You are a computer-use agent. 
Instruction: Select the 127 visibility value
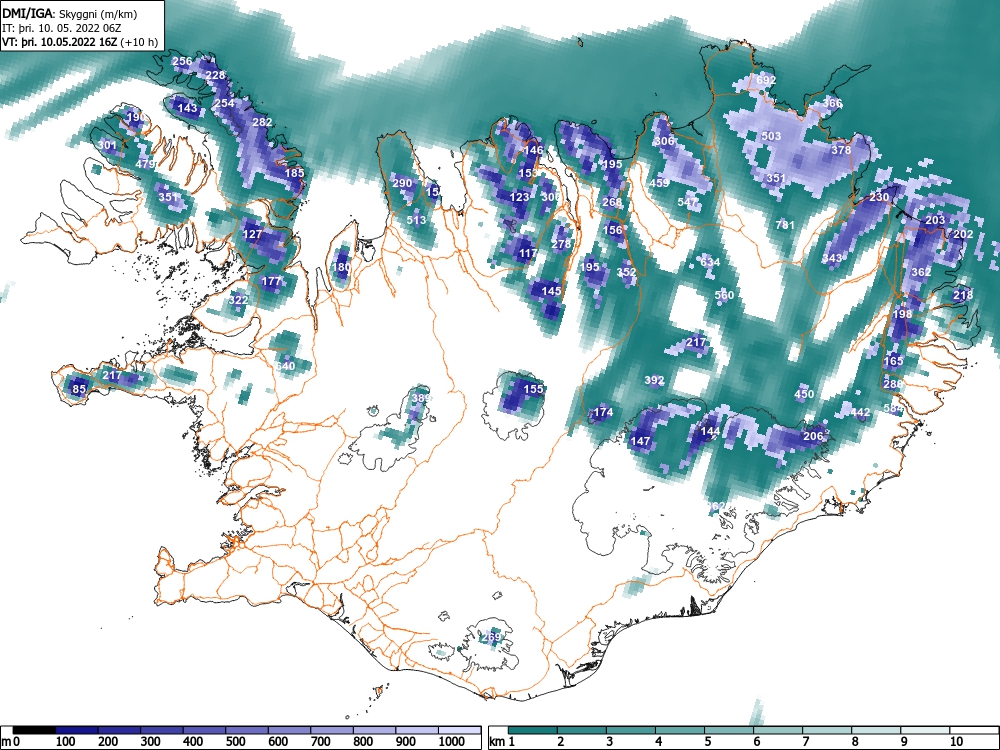pyautogui.click(x=253, y=234)
